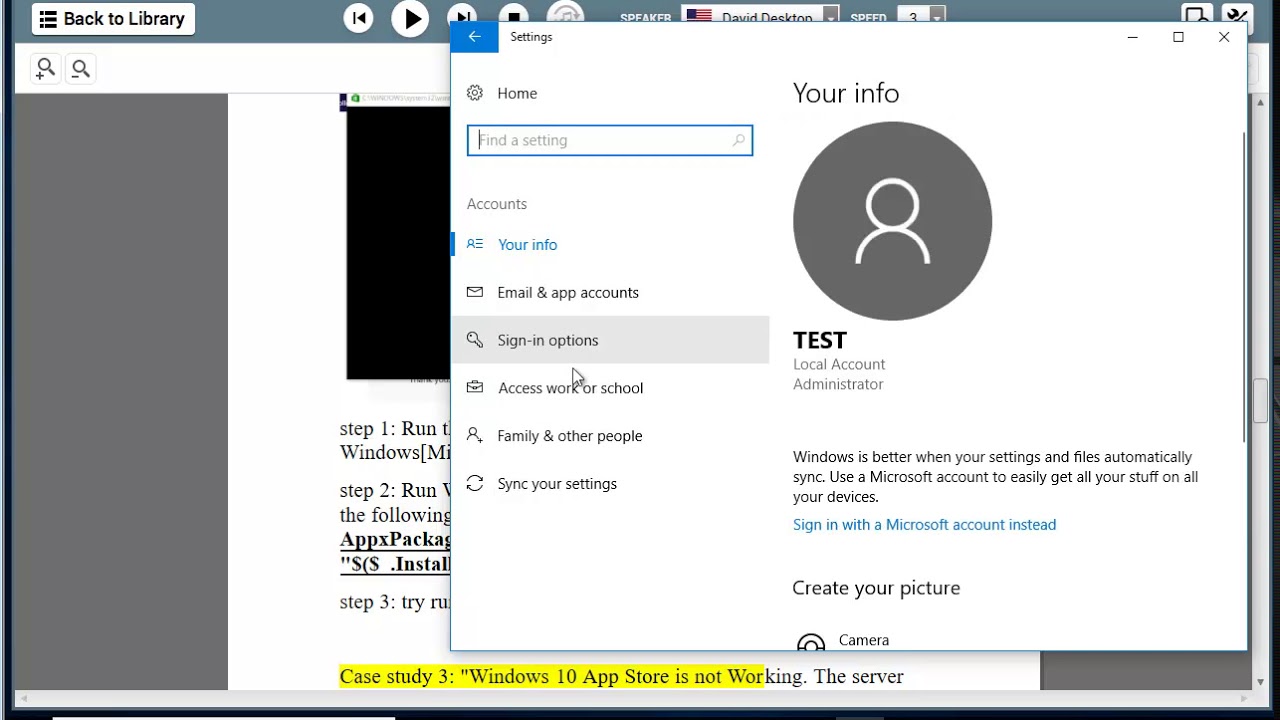Screen dimensions: 1280x720
Task: Maximize the Settings window
Action: 1178,37
